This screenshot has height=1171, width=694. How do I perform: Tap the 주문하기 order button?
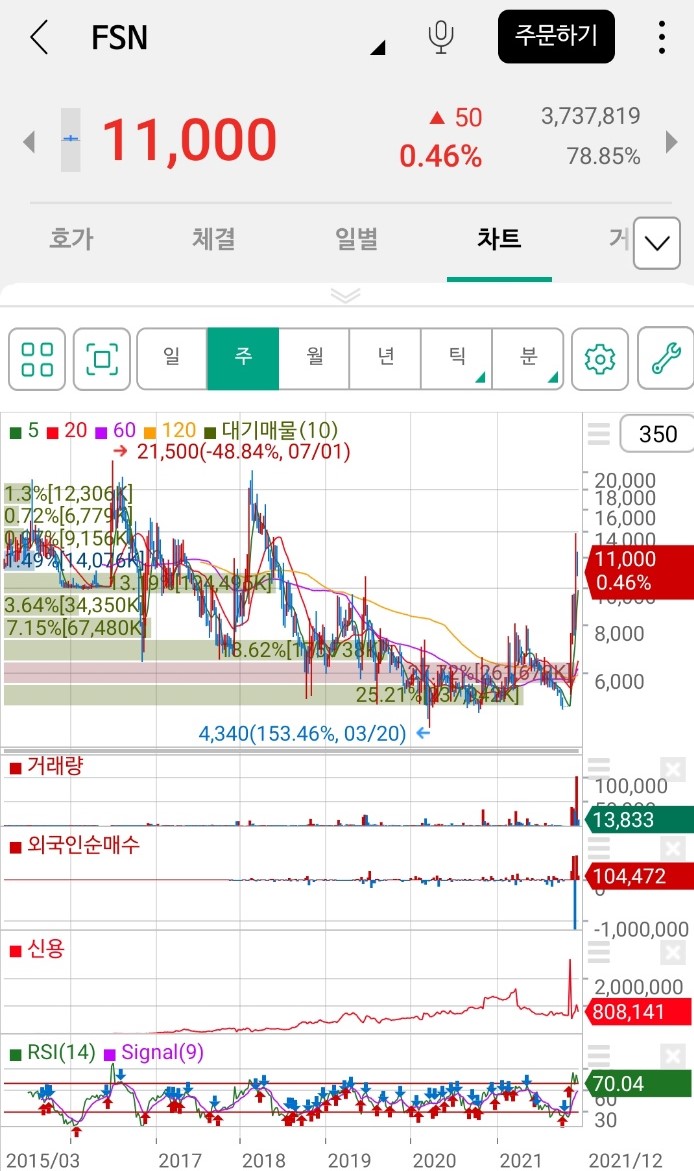point(557,36)
